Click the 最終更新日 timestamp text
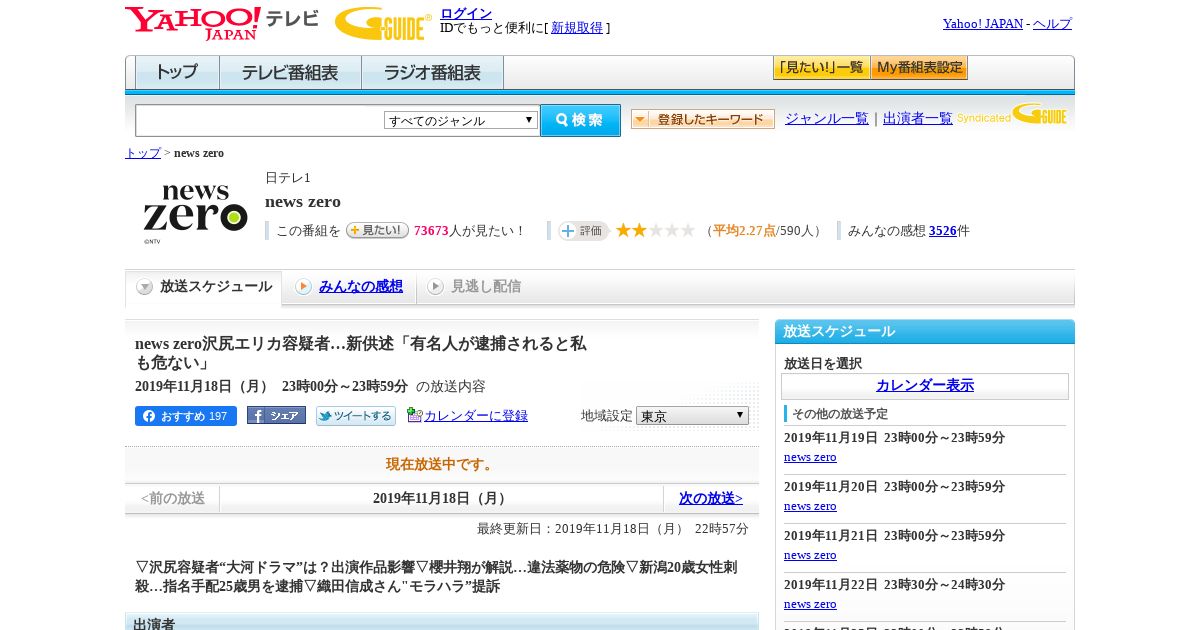This screenshot has height=630, width=1200. click(613, 529)
